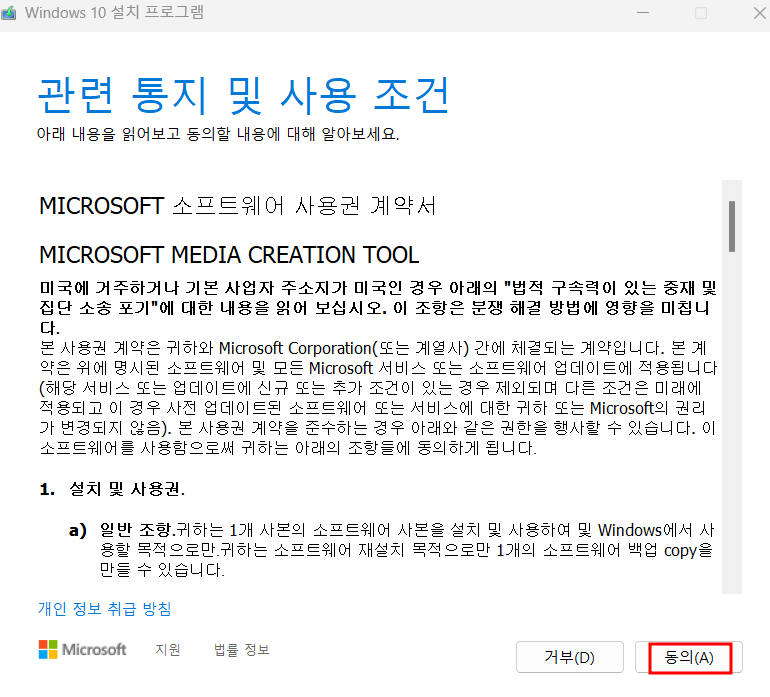Click the '1. 설치 및 사용권.' section heading

click(x=112, y=489)
